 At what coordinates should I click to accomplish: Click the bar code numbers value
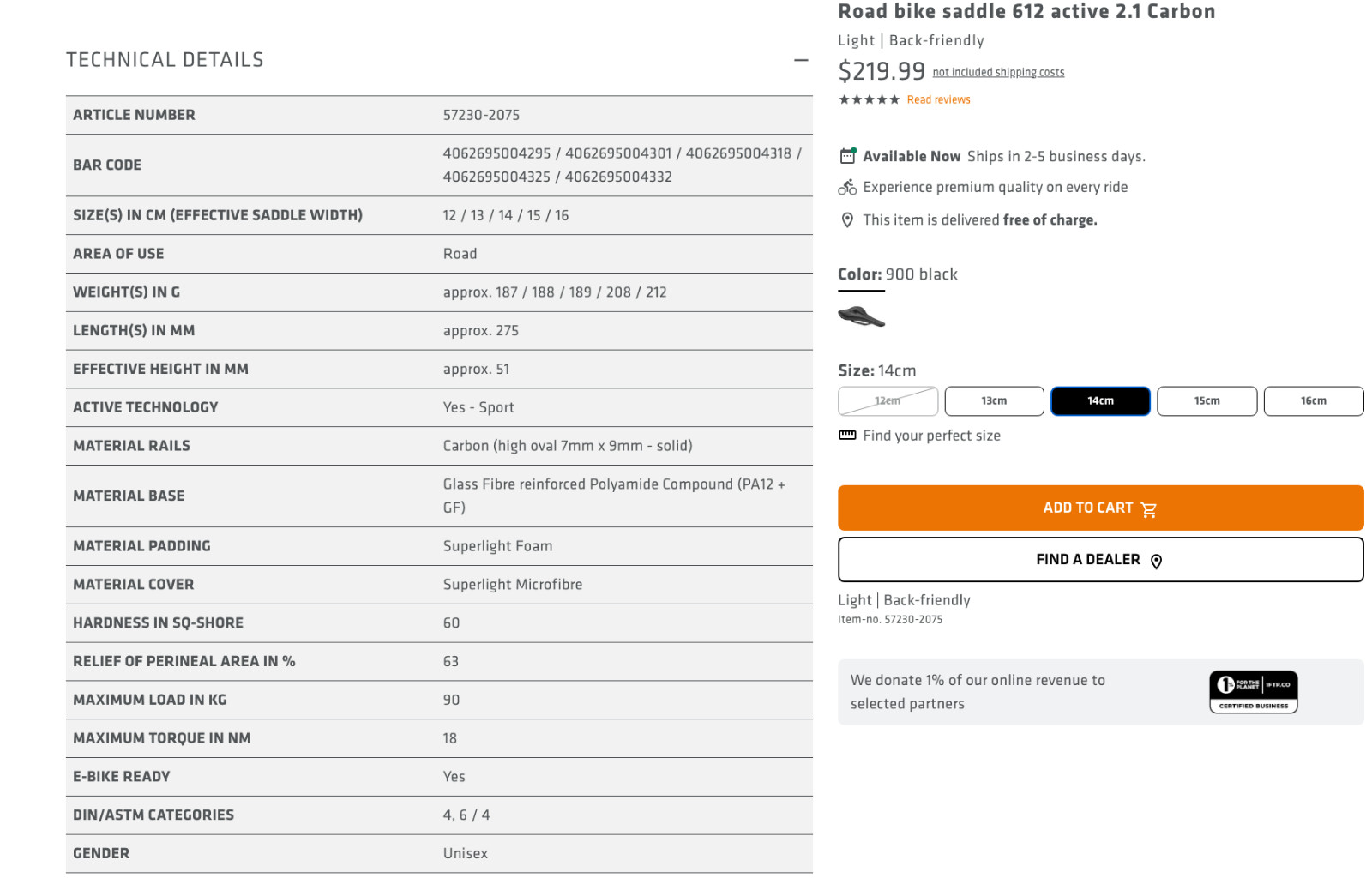pos(623,165)
